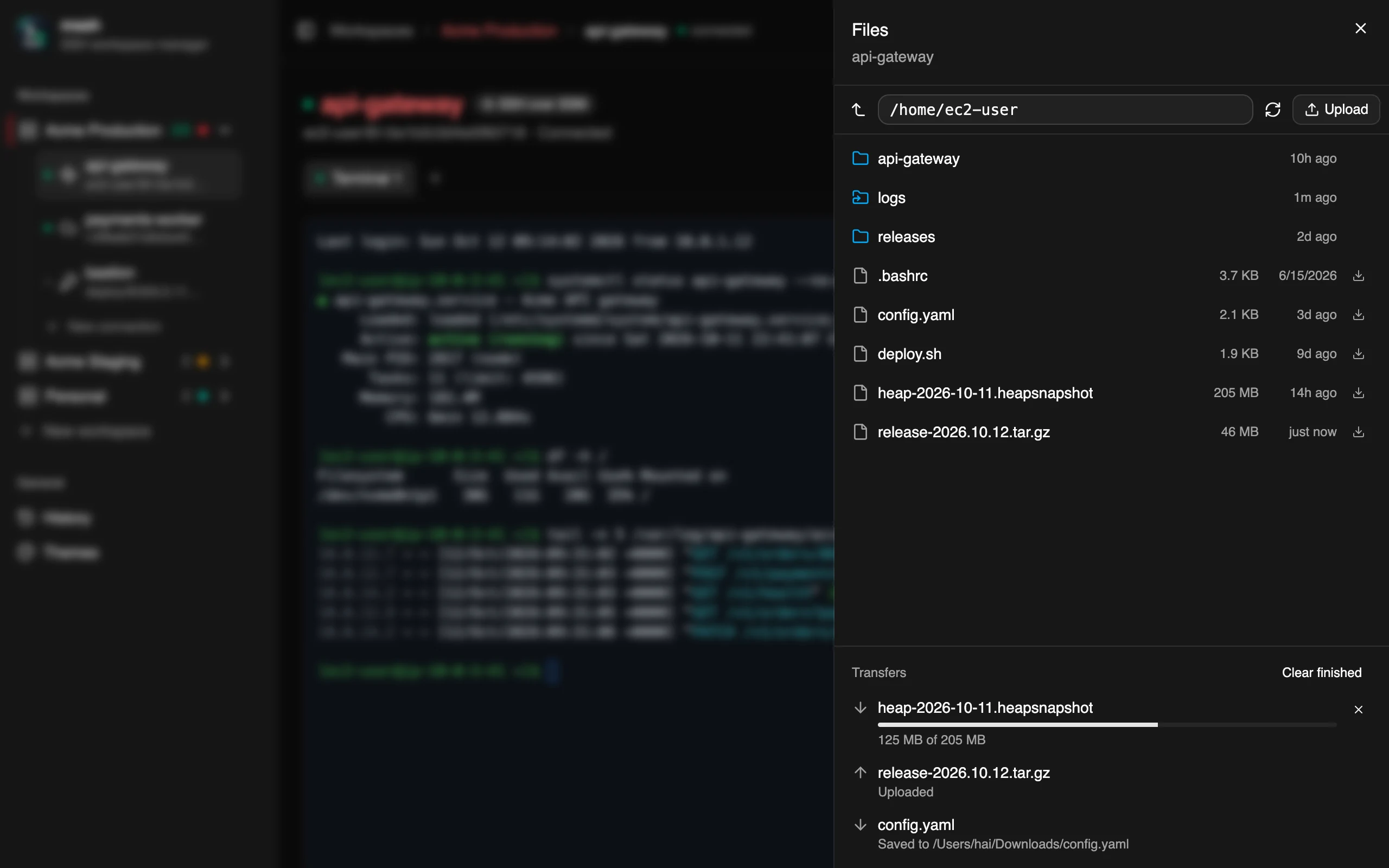Select the .bashrc file
The image size is (1389, 868).
(1111, 276)
